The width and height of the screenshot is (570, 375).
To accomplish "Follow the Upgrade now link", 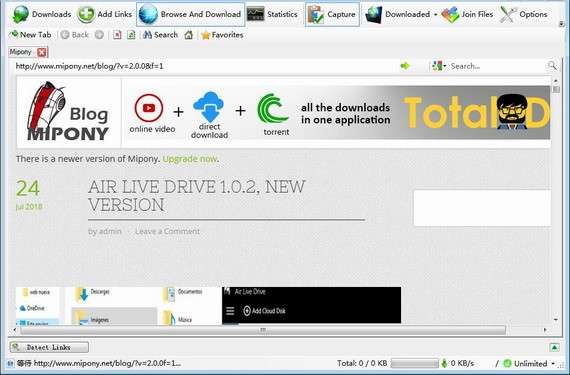I will click(x=189, y=159).
